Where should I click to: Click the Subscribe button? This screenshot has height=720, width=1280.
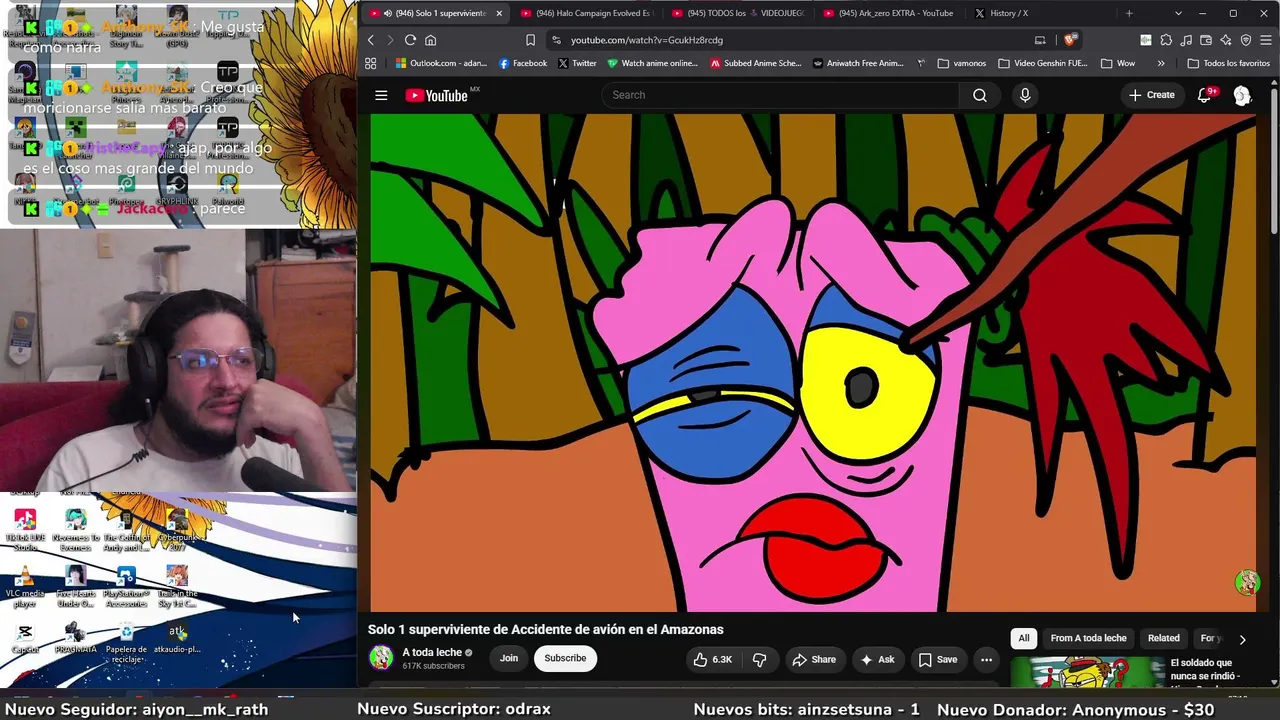click(565, 658)
